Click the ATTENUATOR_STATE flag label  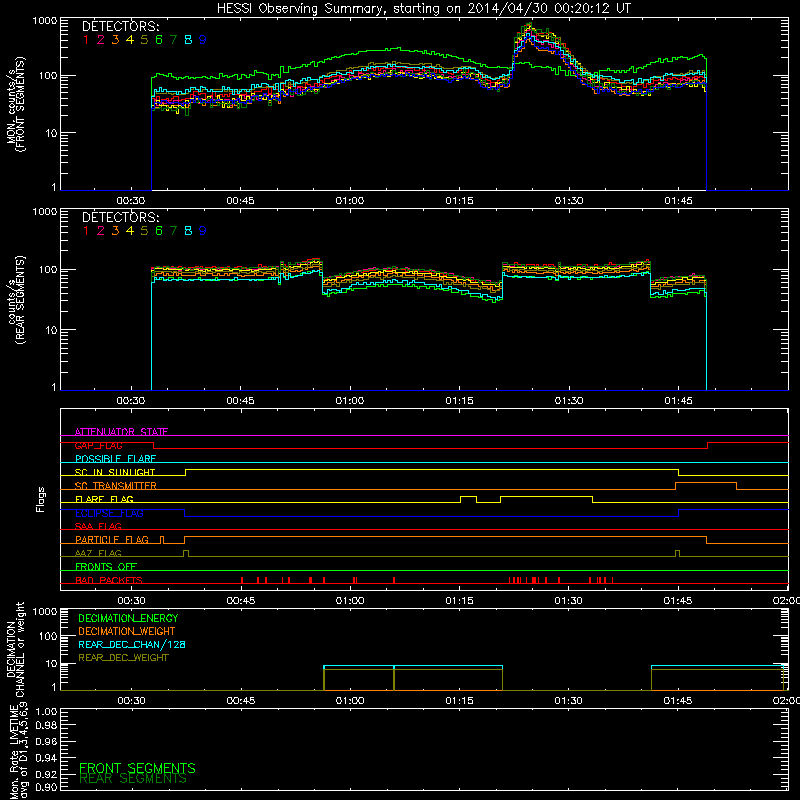121,432
